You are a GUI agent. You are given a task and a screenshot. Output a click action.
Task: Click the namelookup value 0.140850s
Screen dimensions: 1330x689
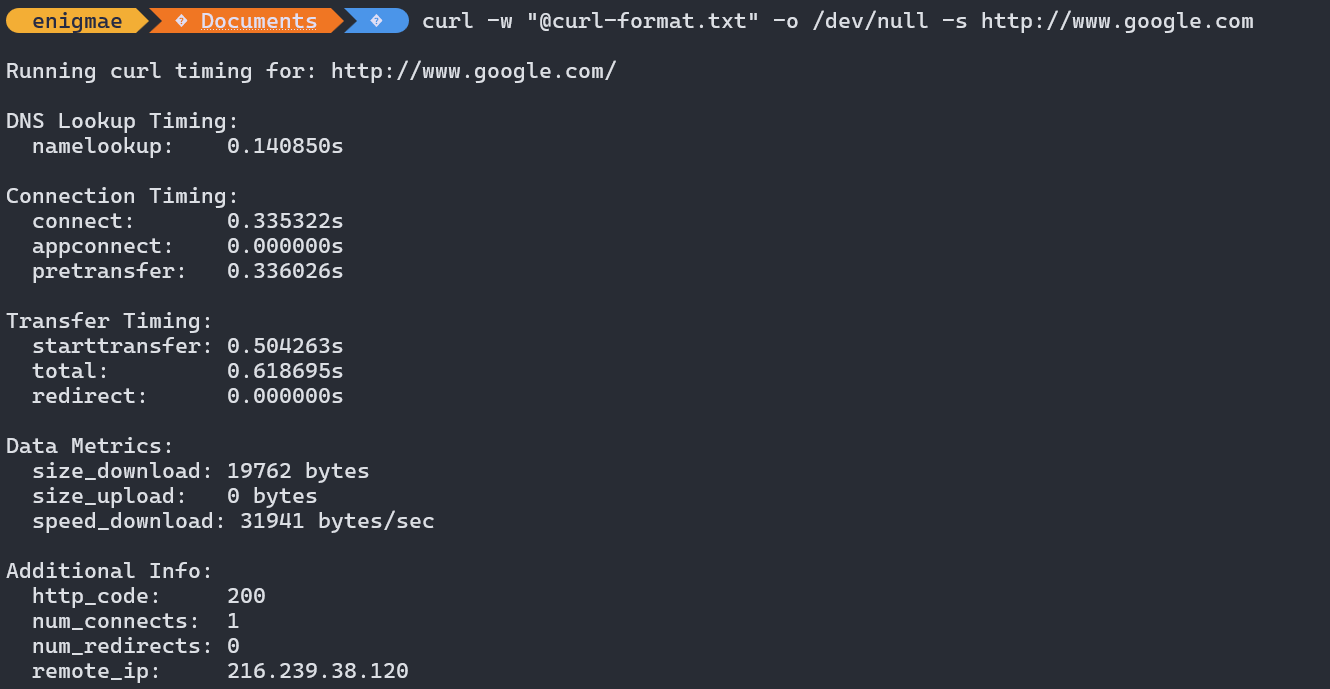click(285, 146)
